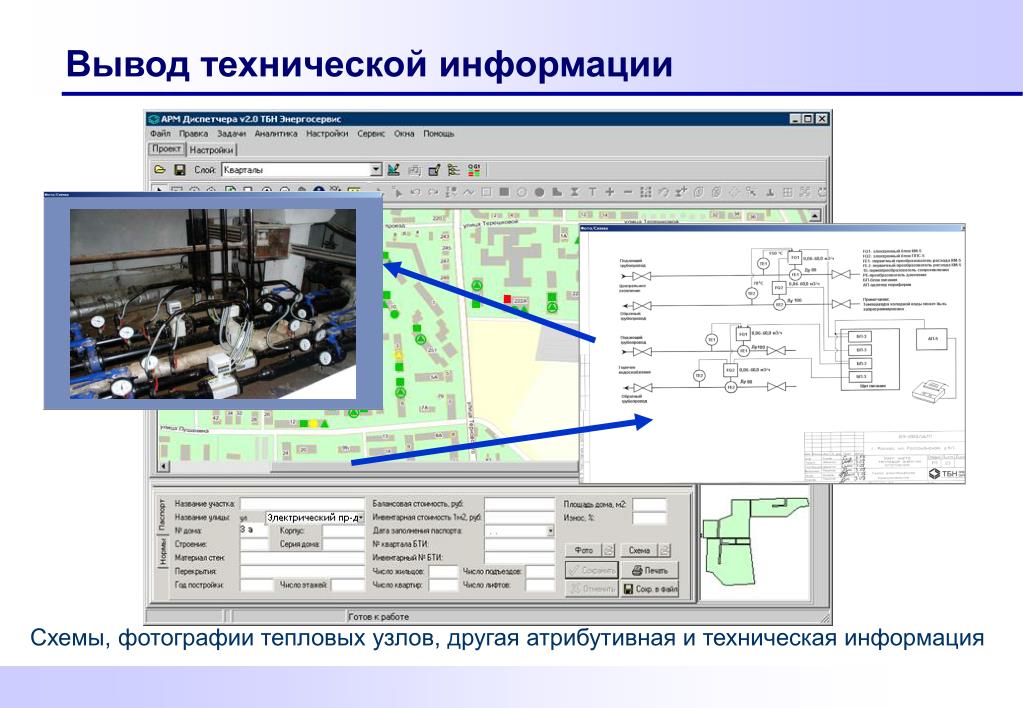Click the checkbox-pencil properties icon in toolbar

[x=434, y=170]
